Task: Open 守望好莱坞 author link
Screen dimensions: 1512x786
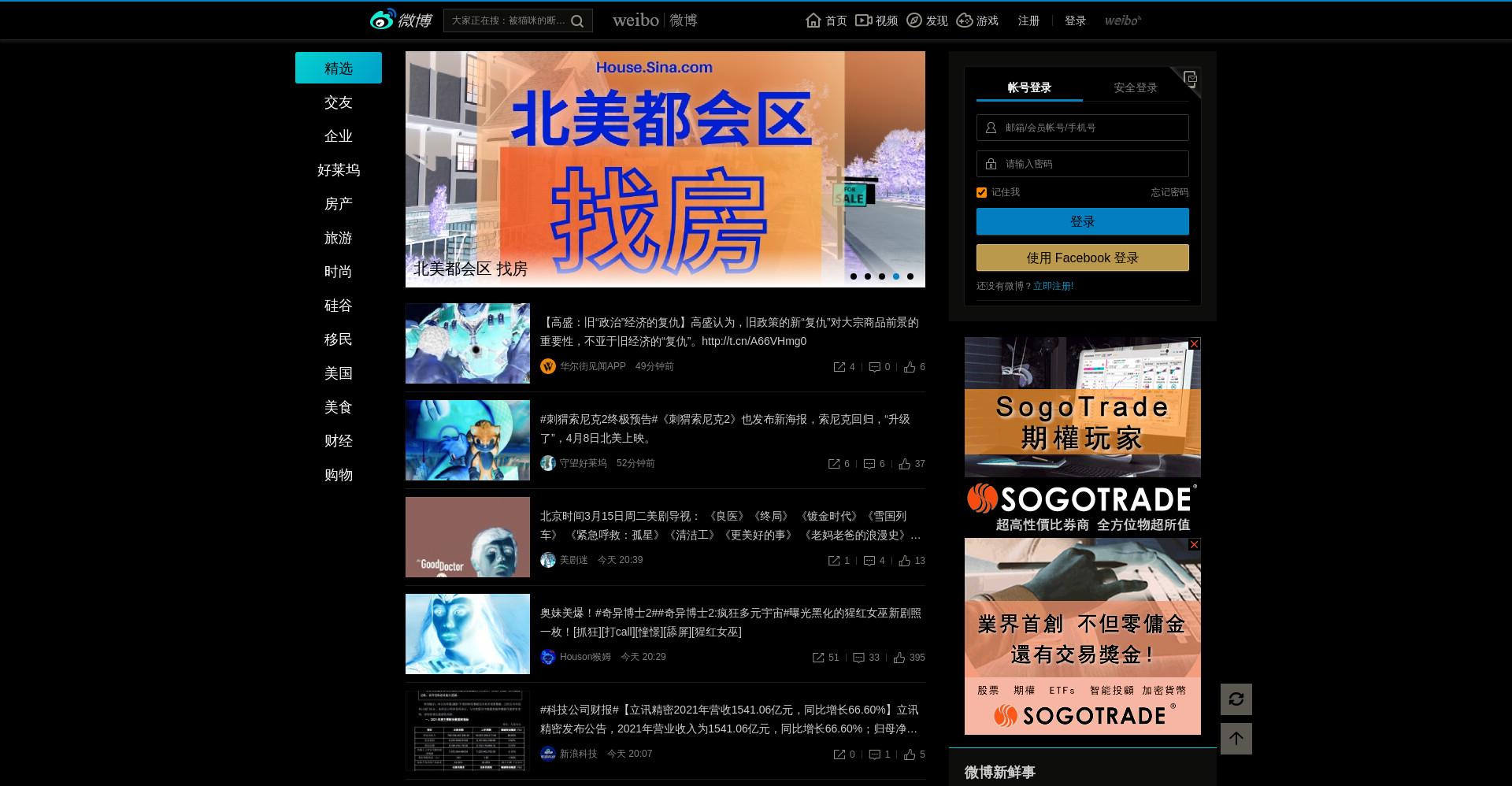Action: 583,463
